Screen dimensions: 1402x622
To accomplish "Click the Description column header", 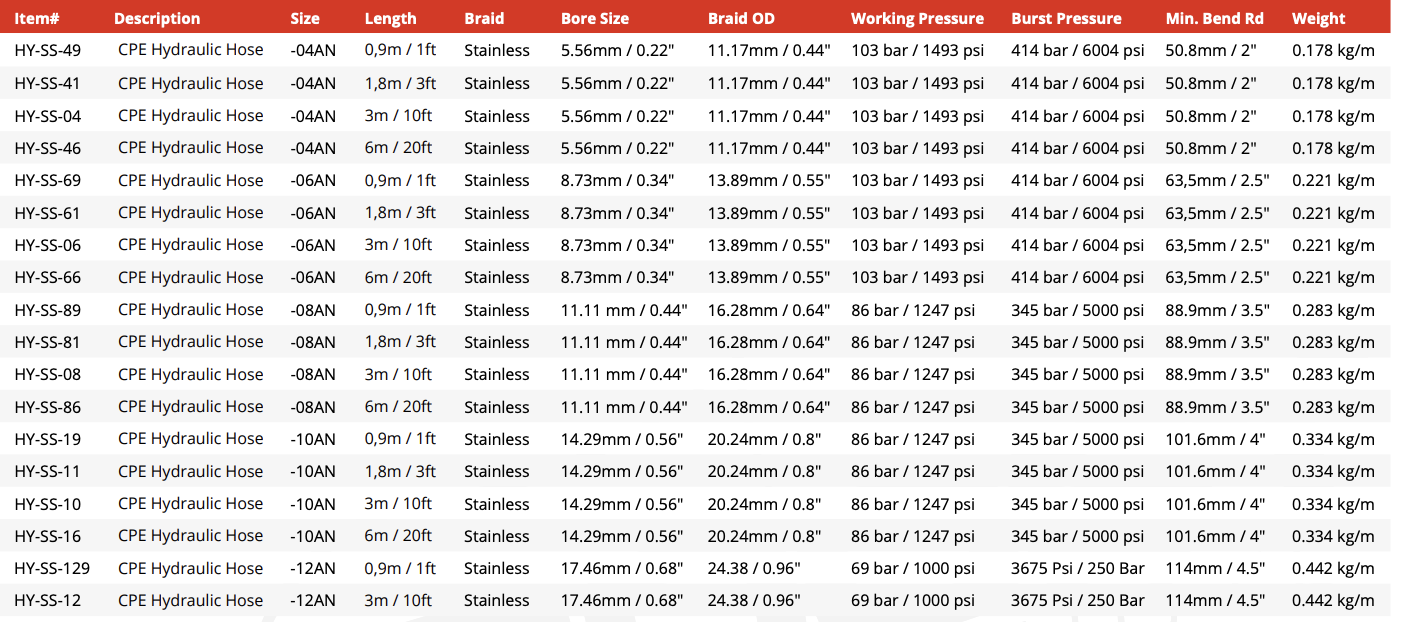I will 157,18.
